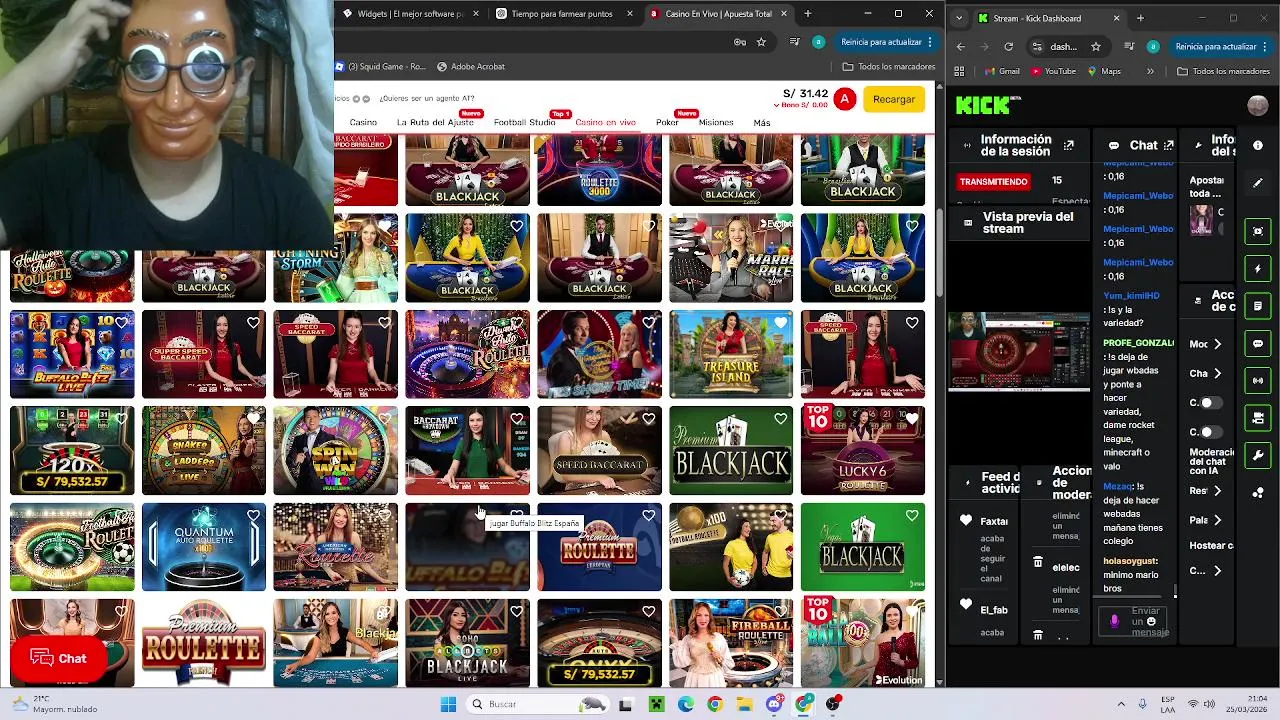Viewport: 1280px width, 720px height.
Task: Open the Football Studio tab
Action: (524, 123)
